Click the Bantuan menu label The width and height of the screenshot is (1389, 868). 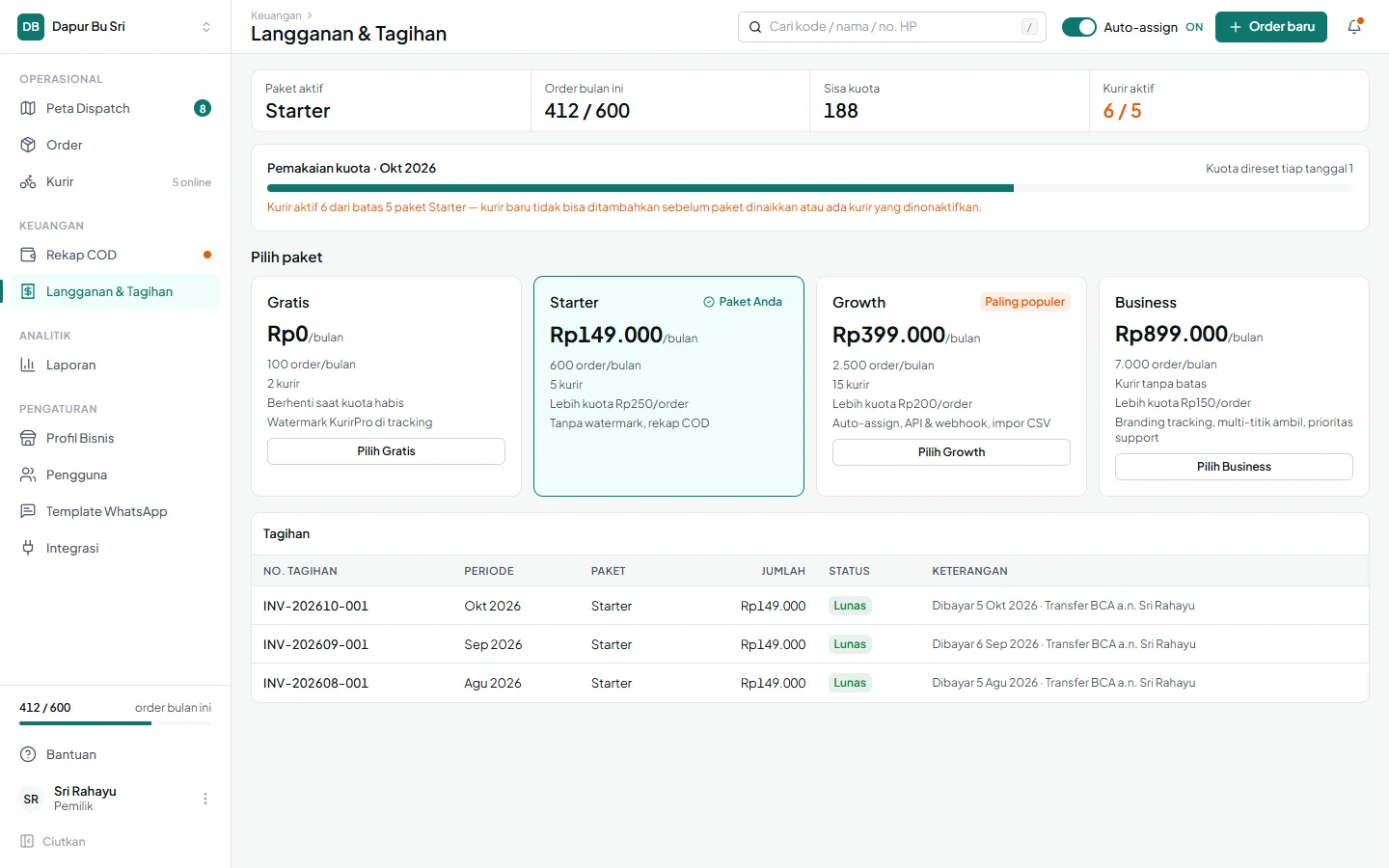(71, 754)
